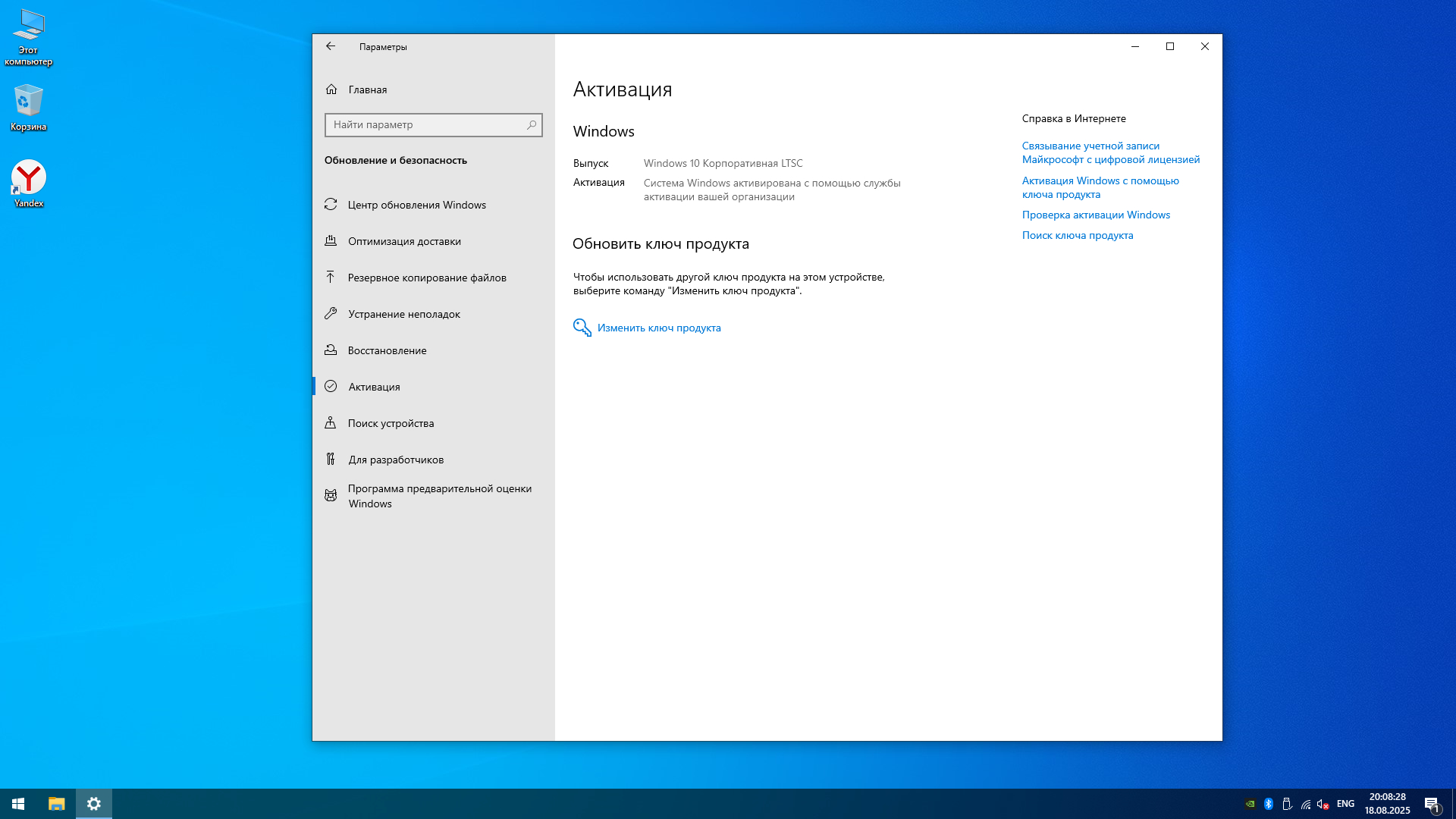Screen dimensions: 1456x819
Task: Open the Yandex browser desktop shortcut
Action: coord(29,182)
